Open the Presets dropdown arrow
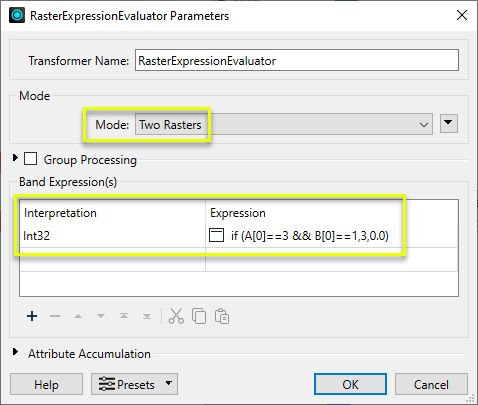The height and width of the screenshot is (405, 478). [169, 384]
